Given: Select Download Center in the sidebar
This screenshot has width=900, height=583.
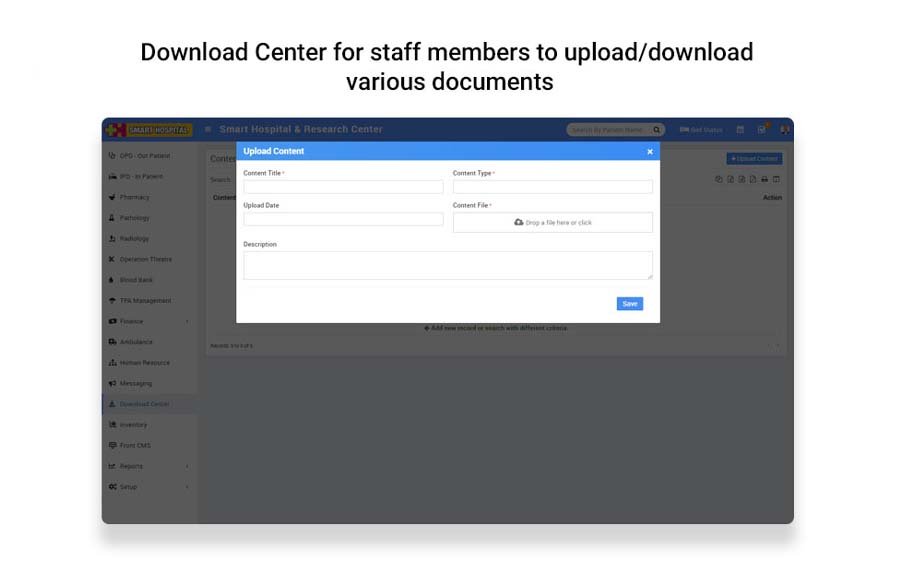Looking at the screenshot, I should (x=143, y=404).
